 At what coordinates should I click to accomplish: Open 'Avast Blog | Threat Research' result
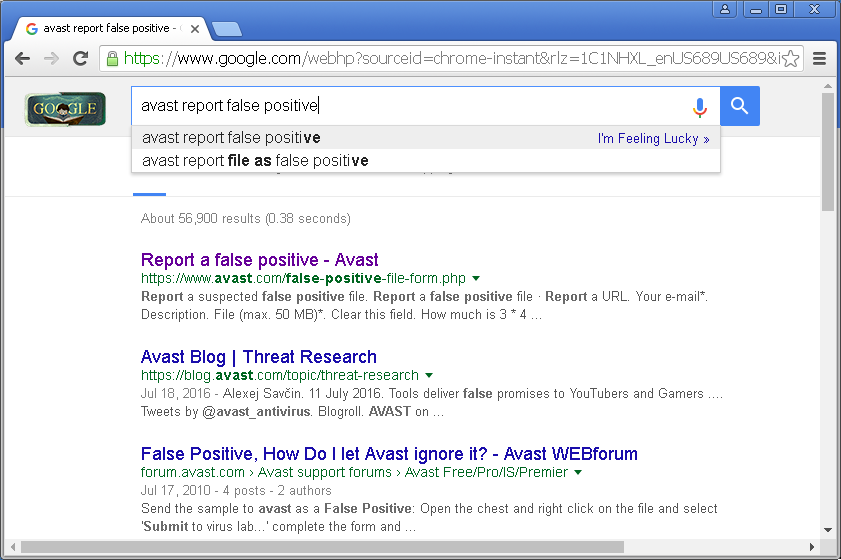259,357
